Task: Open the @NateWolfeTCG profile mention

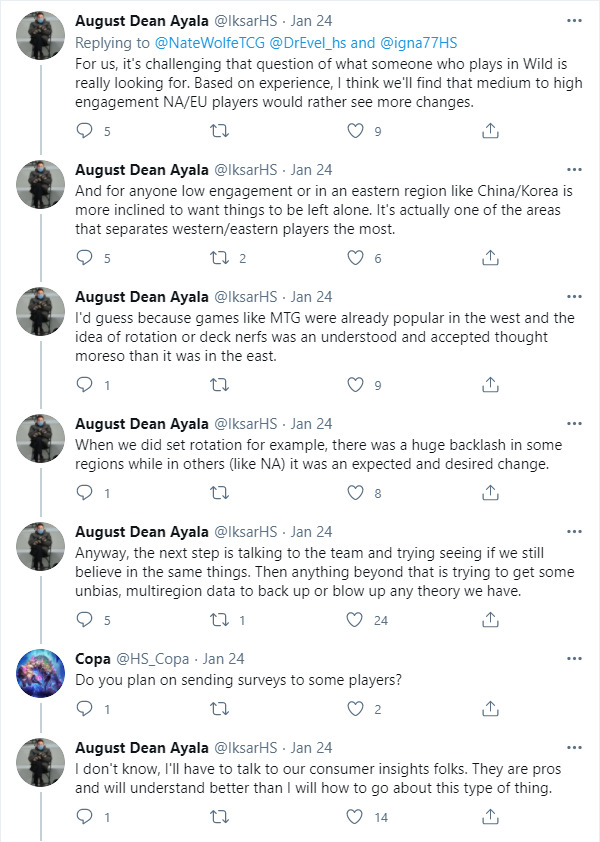Action: (x=209, y=43)
